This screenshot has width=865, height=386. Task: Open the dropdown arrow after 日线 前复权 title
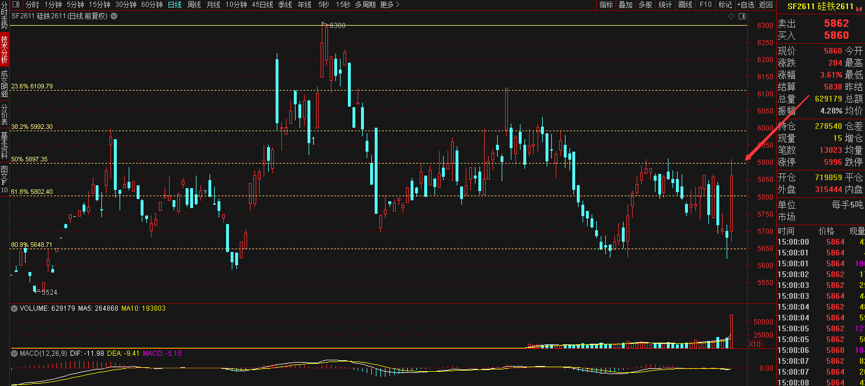pos(114,16)
